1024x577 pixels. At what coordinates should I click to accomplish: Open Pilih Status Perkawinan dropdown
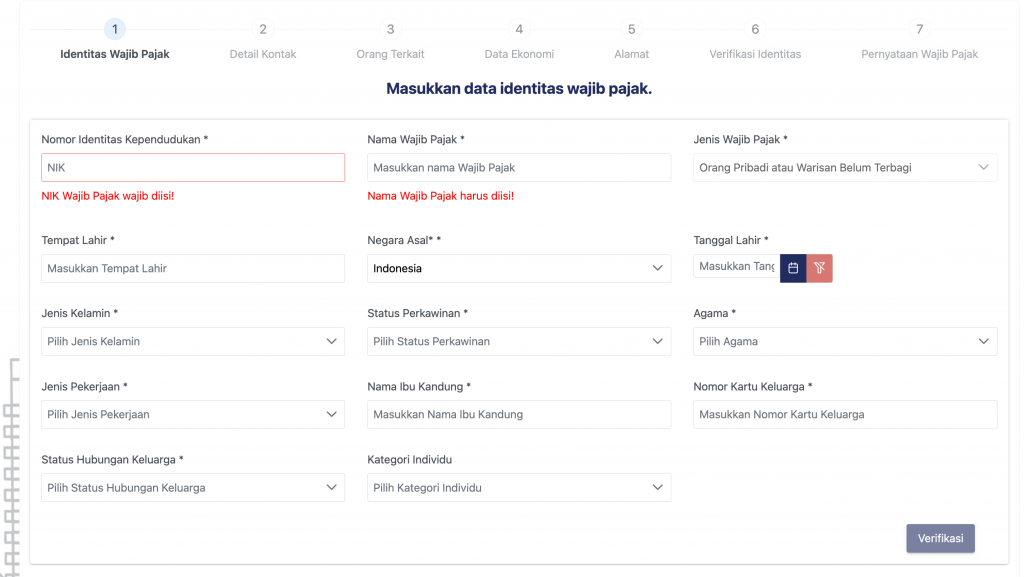[x=519, y=341]
